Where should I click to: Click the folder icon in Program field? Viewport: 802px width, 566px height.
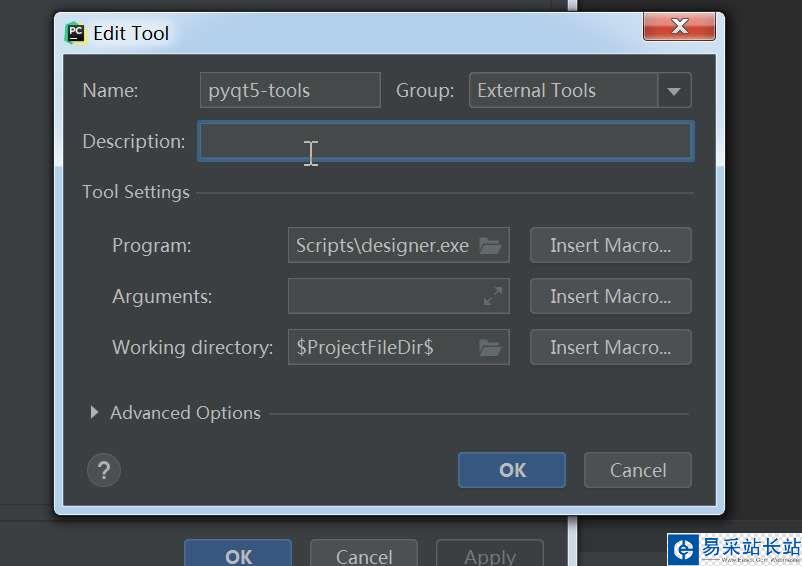click(x=490, y=246)
